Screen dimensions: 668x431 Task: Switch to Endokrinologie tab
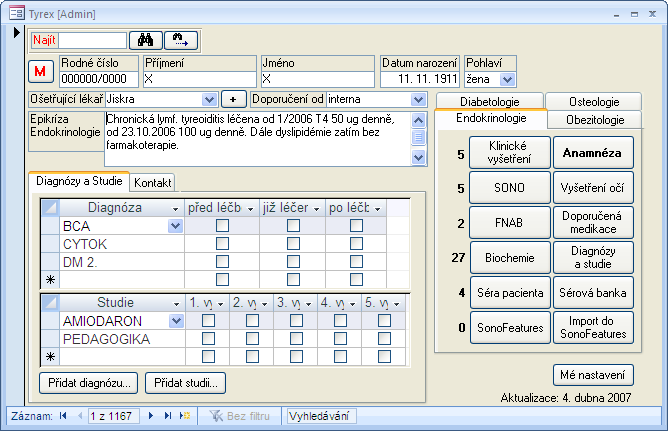pyautogui.click(x=491, y=118)
